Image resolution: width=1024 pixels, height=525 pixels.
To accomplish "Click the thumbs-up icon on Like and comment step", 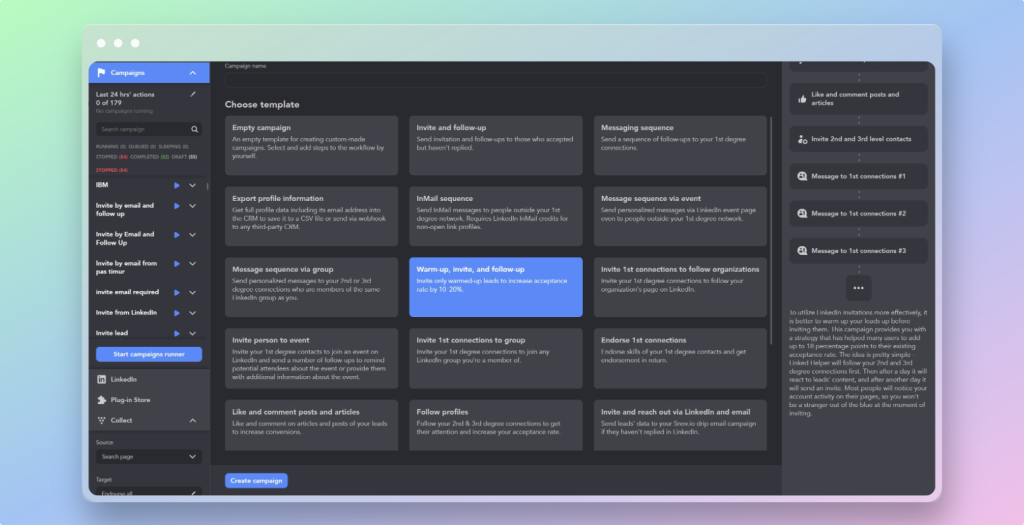I will point(802,98).
